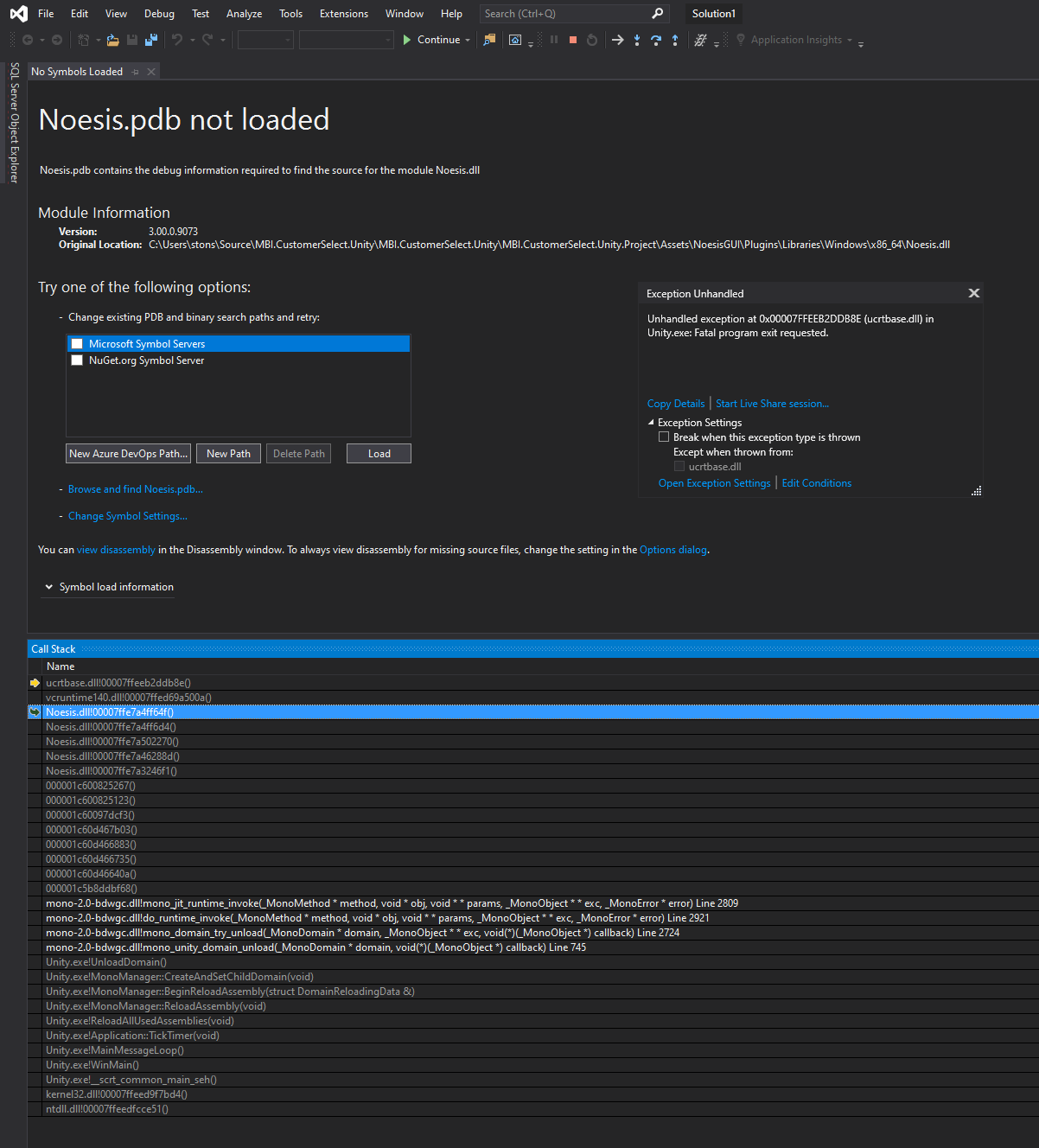Click the Search (Ctrl+Q) input box
This screenshot has height=1148, width=1039.
coord(565,14)
